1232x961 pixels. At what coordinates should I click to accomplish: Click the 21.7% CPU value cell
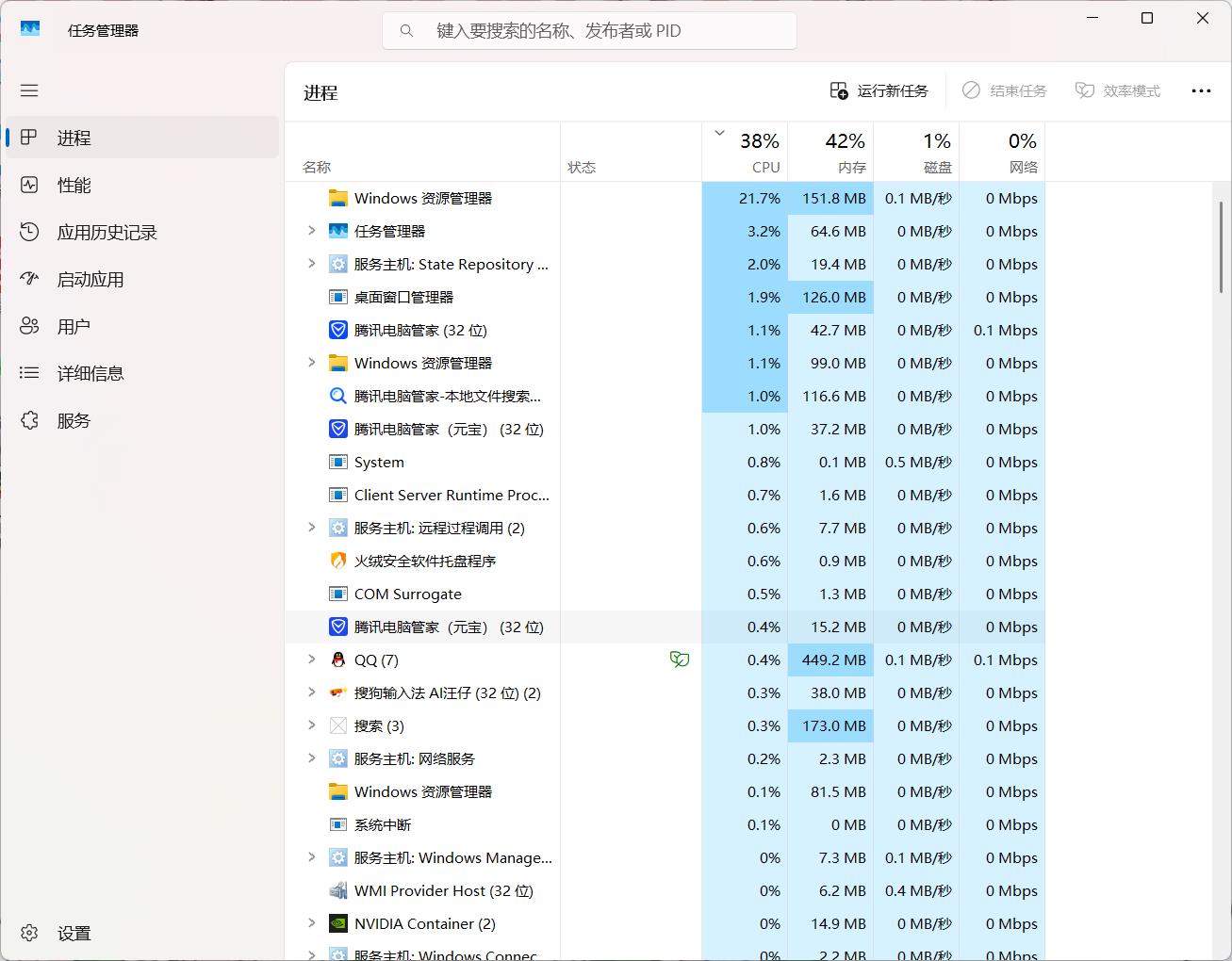tap(746, 198)
